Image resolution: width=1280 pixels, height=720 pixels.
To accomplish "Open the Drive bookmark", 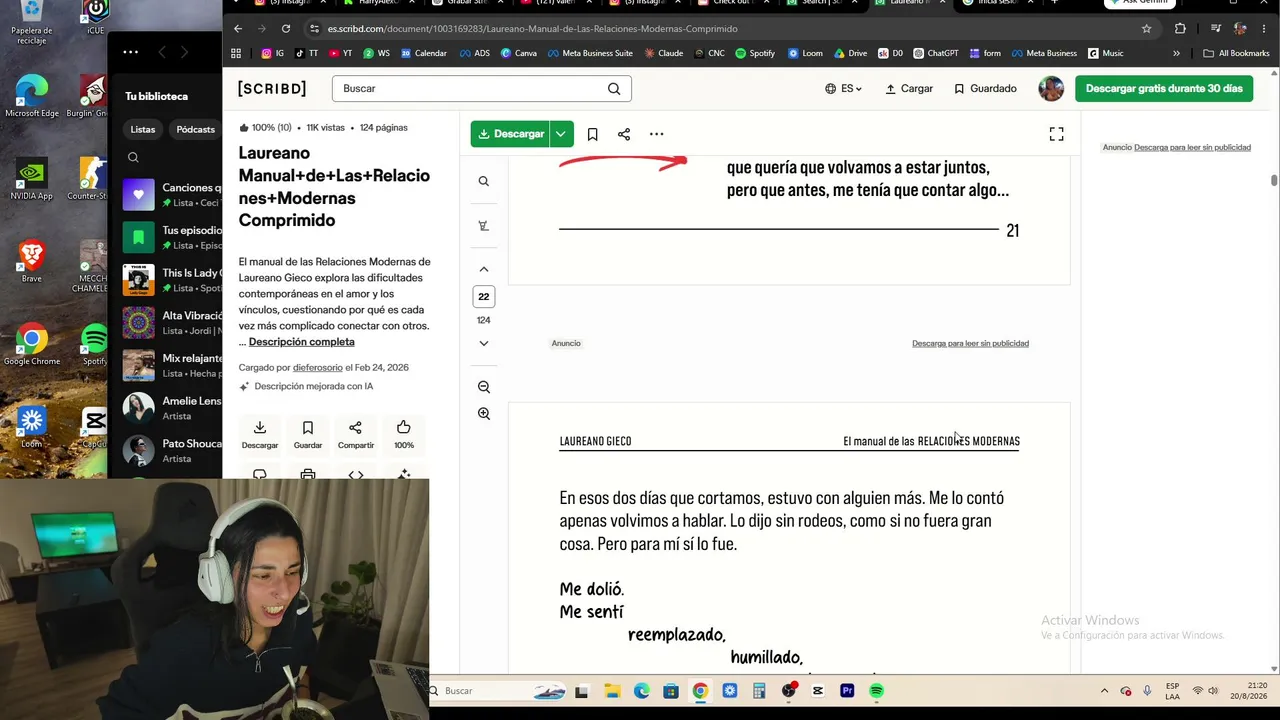I will (850, 53).
